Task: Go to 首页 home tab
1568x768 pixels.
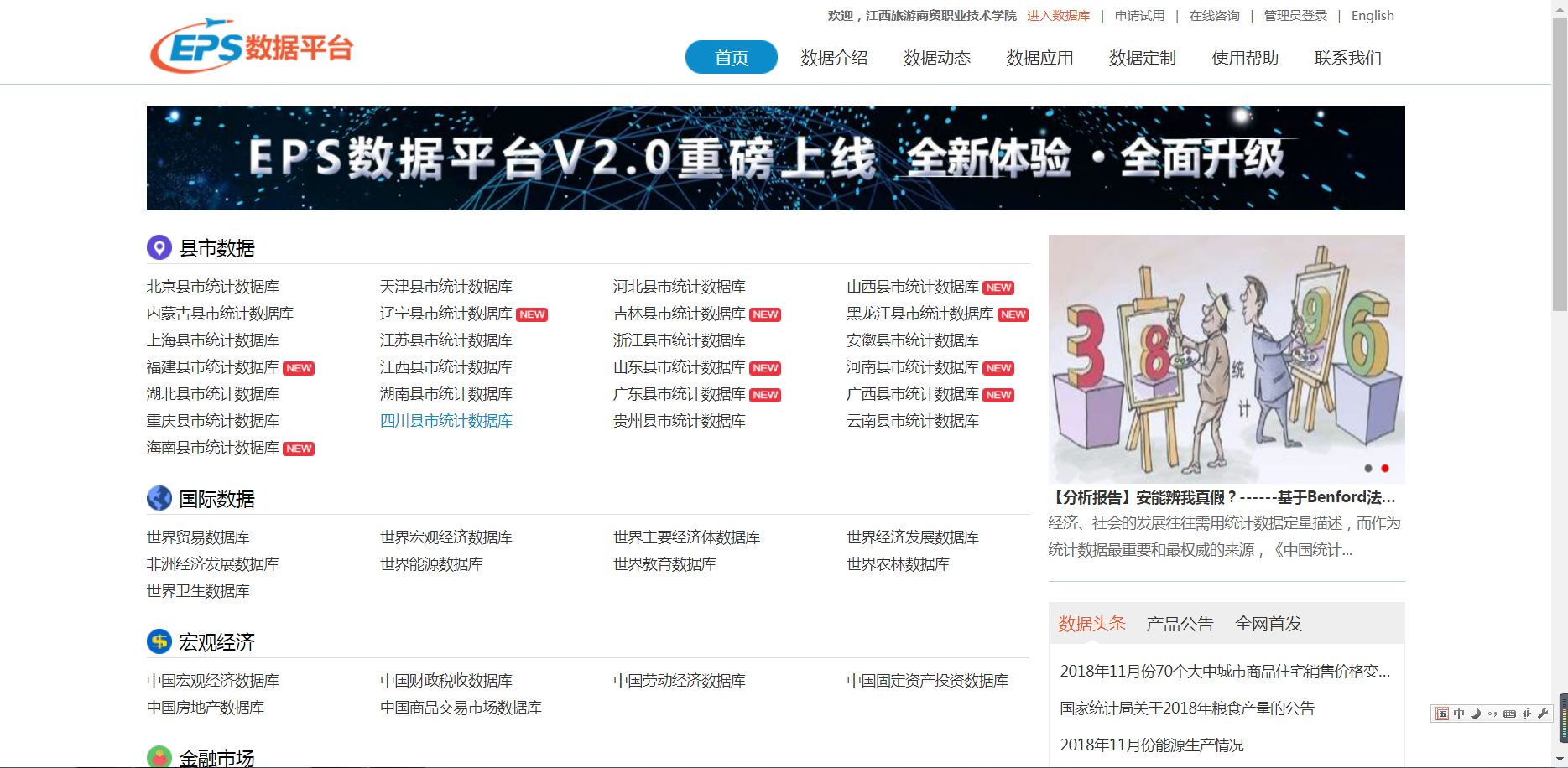Action: coord(732,57)
